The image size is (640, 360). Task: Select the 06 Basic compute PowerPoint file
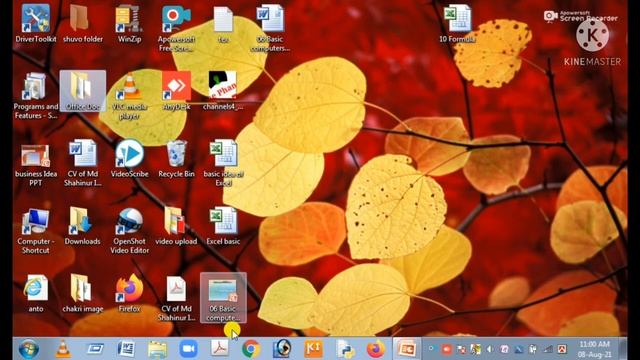tap(223, 298)
